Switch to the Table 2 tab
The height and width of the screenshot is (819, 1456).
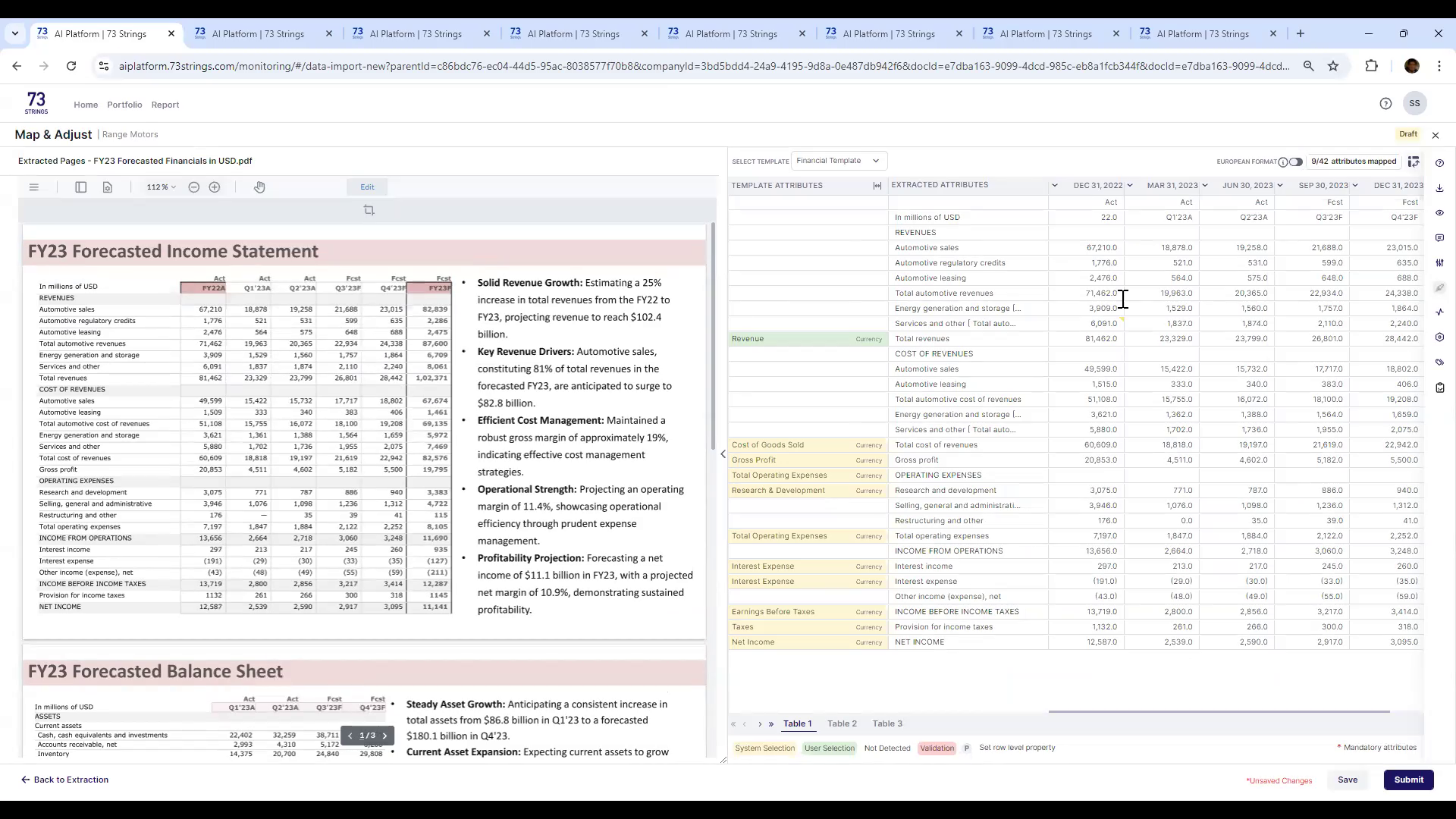pyautogui.click(x=842, y=723)
